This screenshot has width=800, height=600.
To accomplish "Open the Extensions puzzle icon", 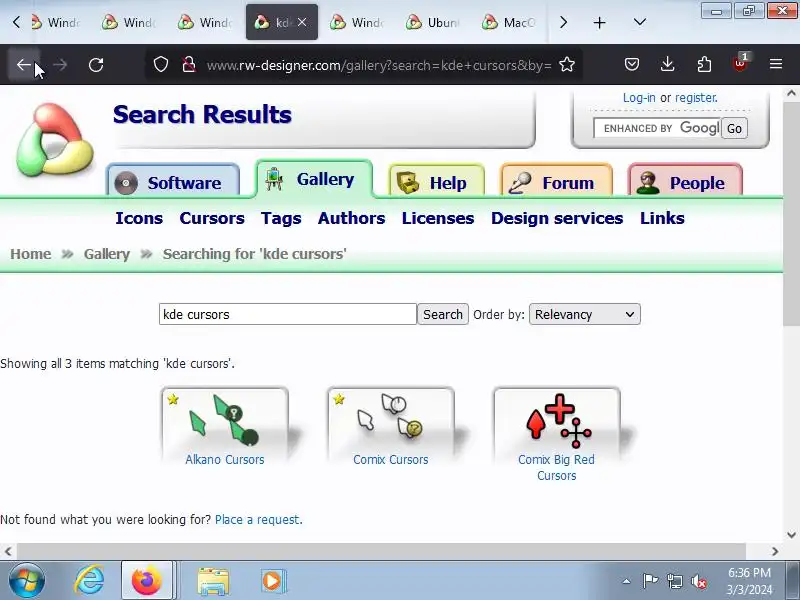I will [x=704, y=64].
